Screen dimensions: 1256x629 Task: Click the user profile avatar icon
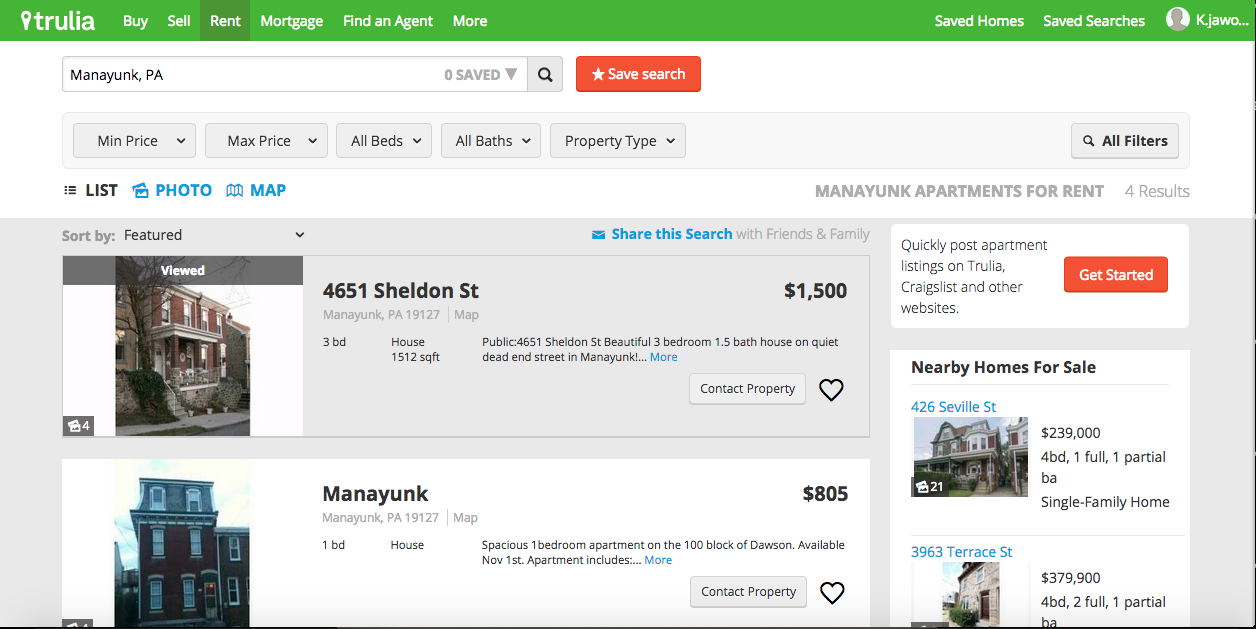pyautogui.click(x=1177, y=20)
